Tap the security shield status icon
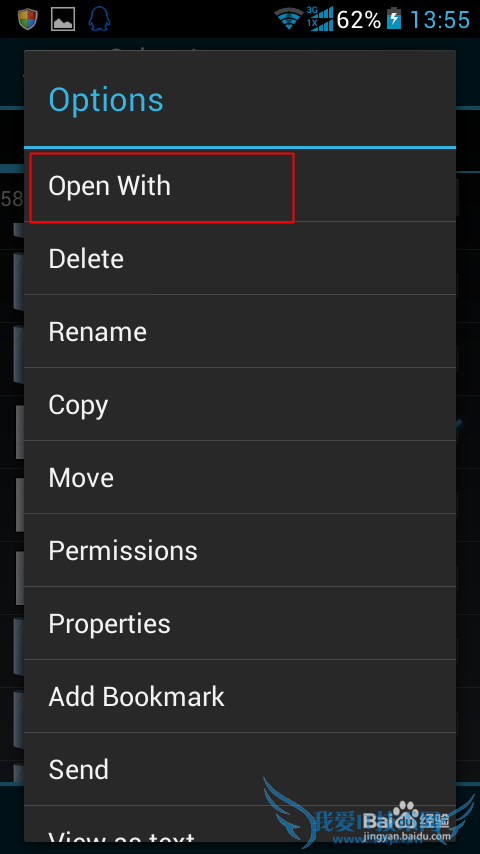Image resolution: width=480 pixels, height=854 pixels. point(26,20)
